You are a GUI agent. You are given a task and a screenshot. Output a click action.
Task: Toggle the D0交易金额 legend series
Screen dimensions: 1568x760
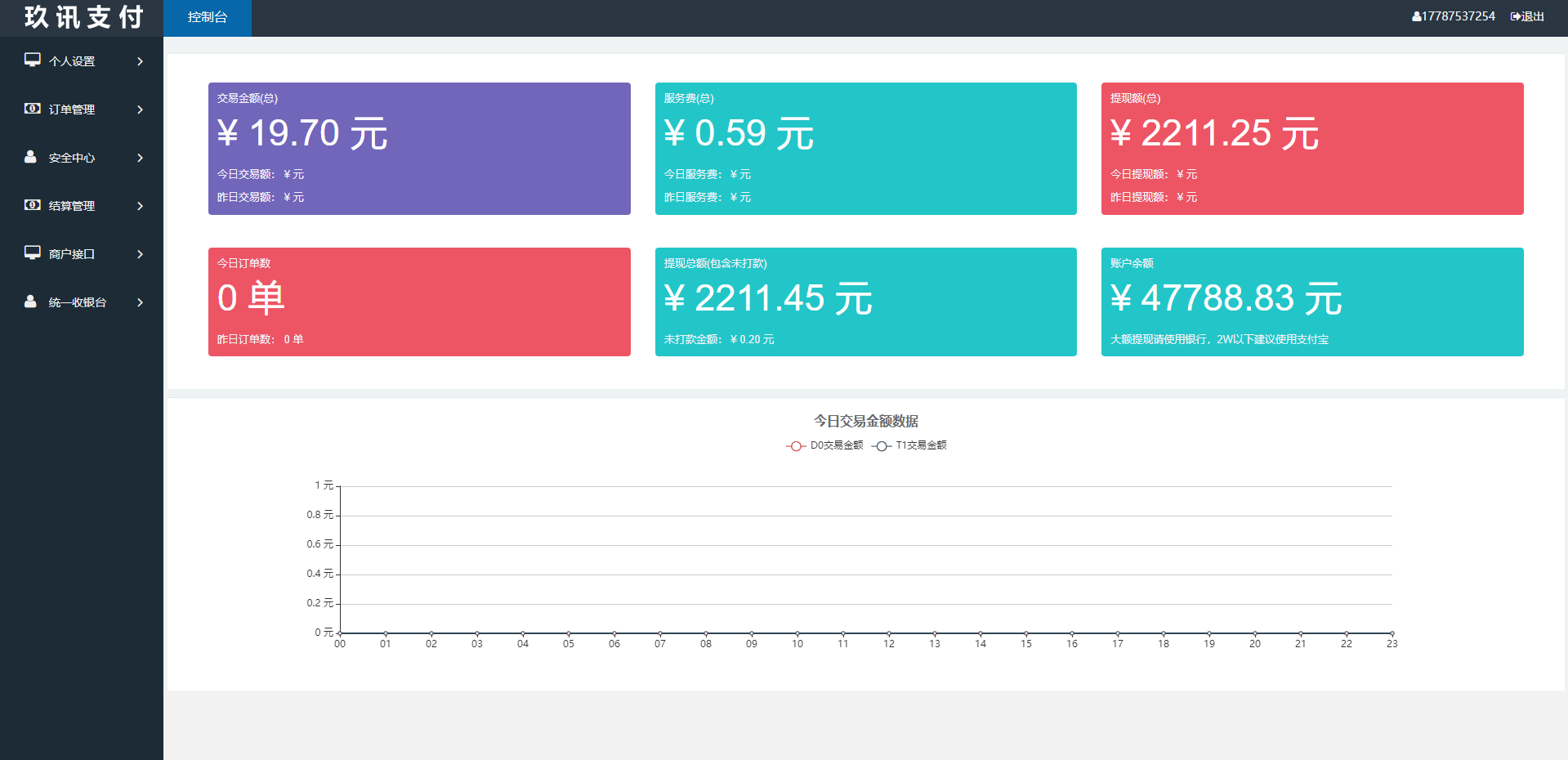pos(824,445)
